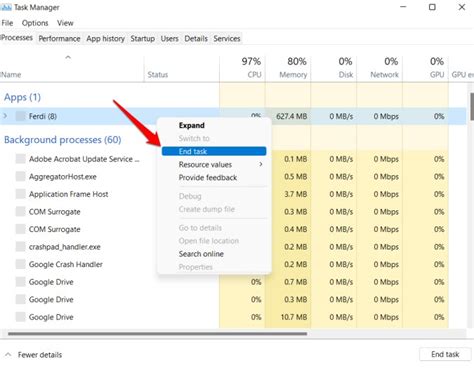Image resolution: width=474 pixels, height=368 pixels.
Task: Switch to the Performance tab
Action: (59, 39)
